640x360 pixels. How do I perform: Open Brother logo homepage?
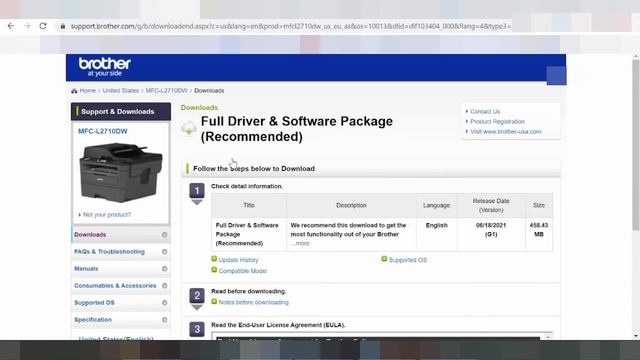click(104, 67)
